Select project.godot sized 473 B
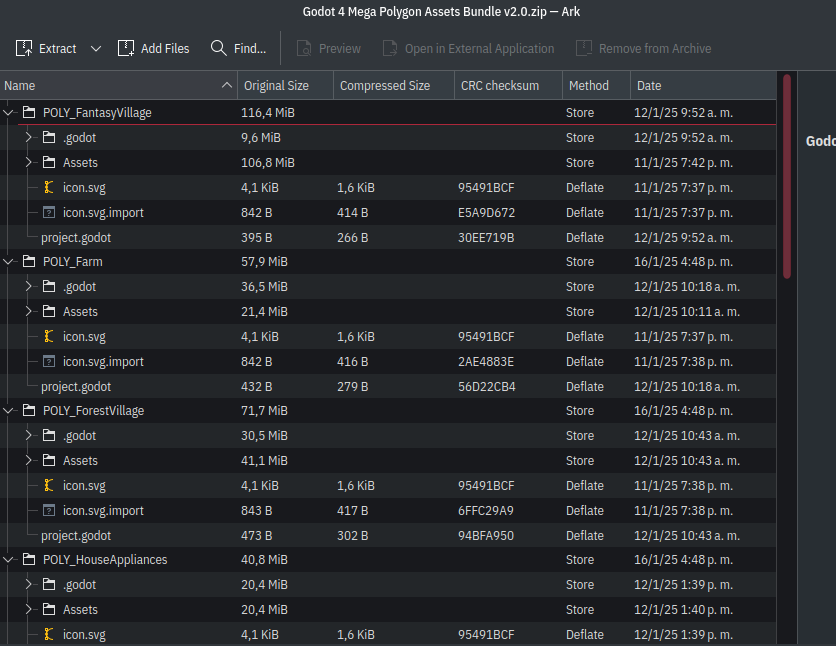This screenshot has width=836, height=646. coord(76,535)
